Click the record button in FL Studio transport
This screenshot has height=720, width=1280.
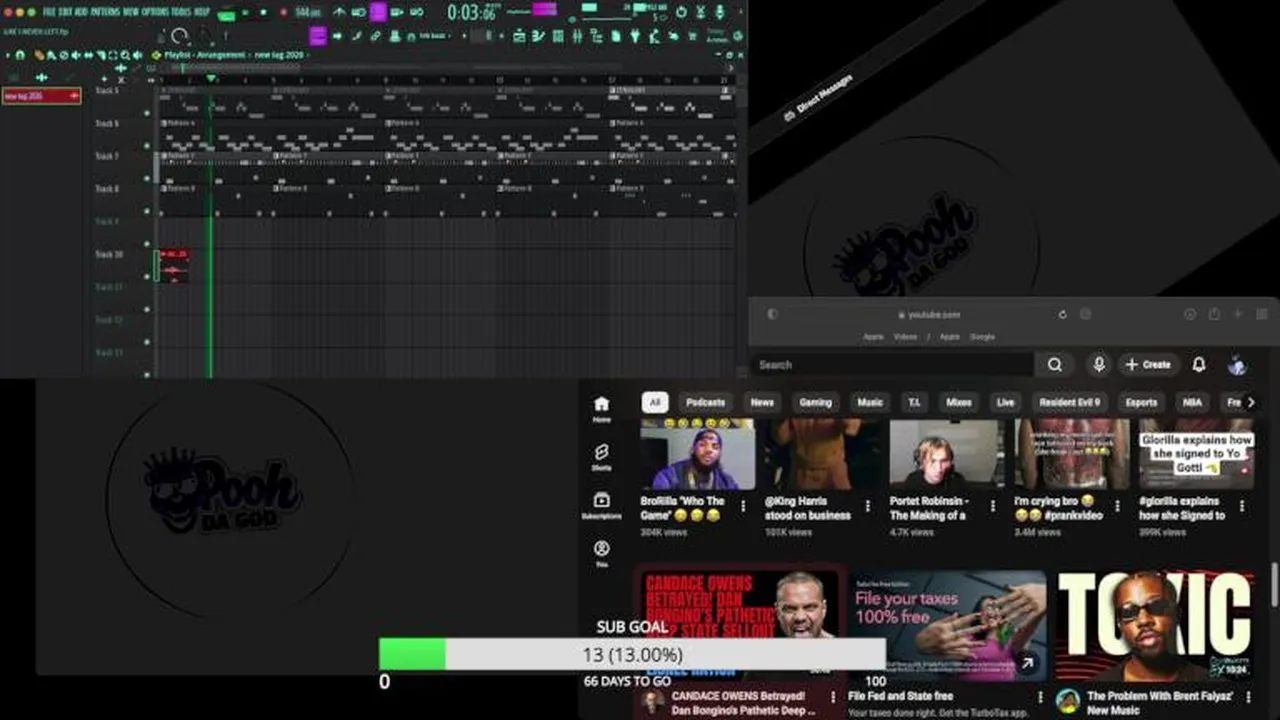click(x=284, y=12)
